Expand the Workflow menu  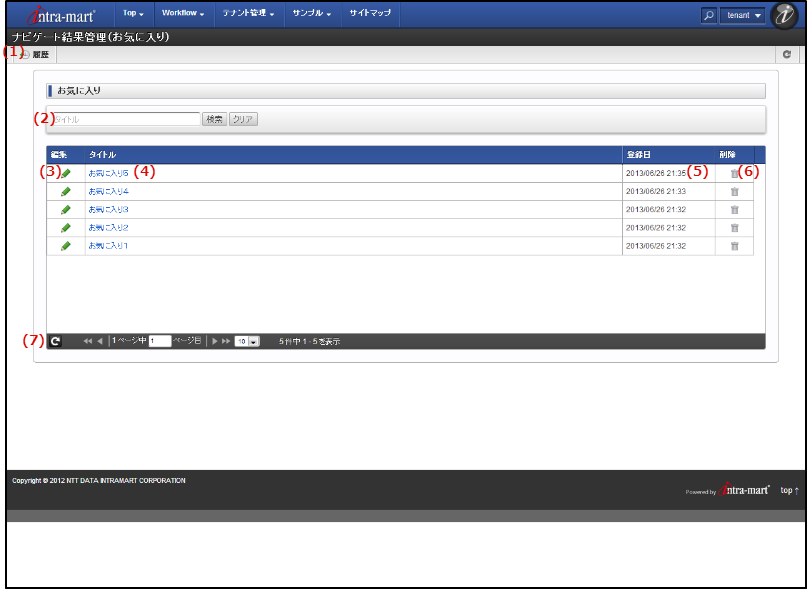point(183,13)
